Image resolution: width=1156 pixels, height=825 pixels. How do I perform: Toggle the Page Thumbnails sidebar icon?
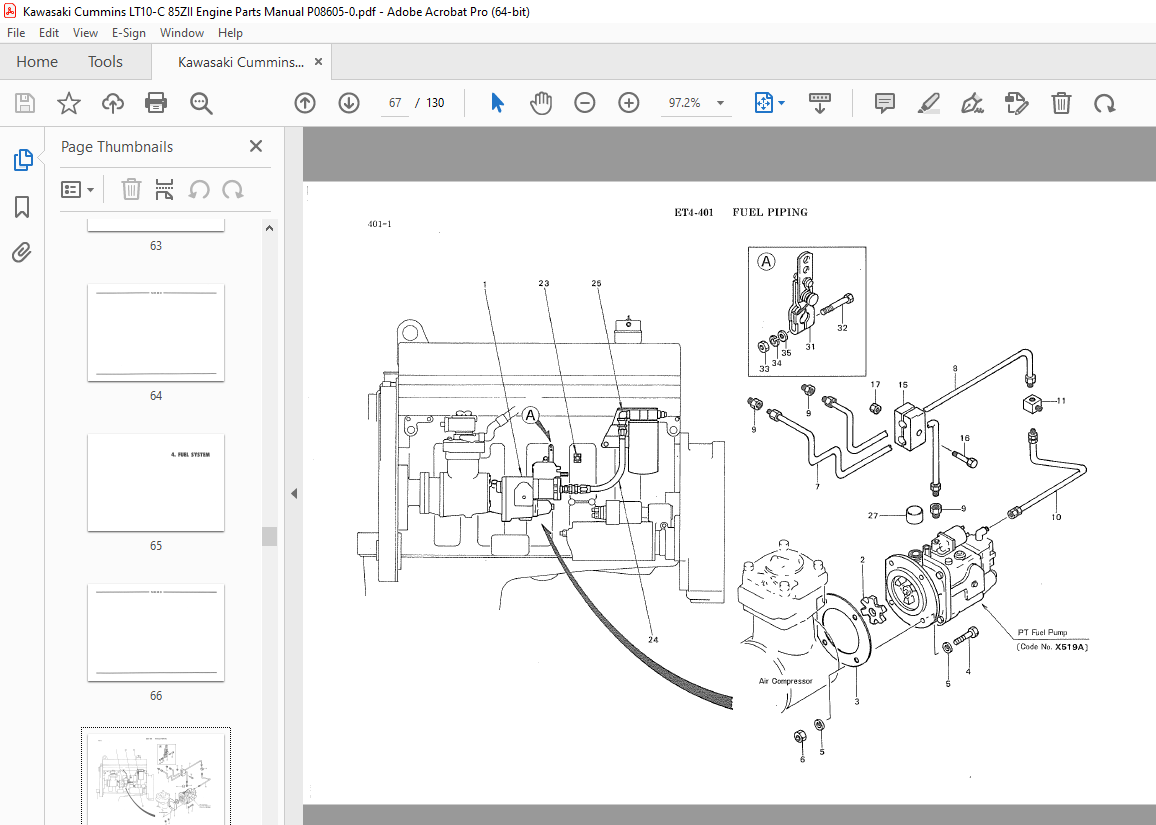tap(23, 159)
